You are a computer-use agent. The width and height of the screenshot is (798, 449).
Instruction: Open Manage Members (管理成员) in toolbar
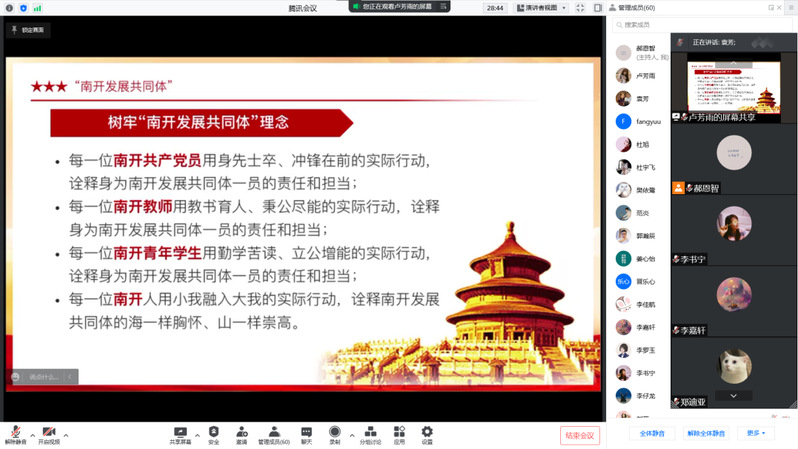(x=273, y=434)
